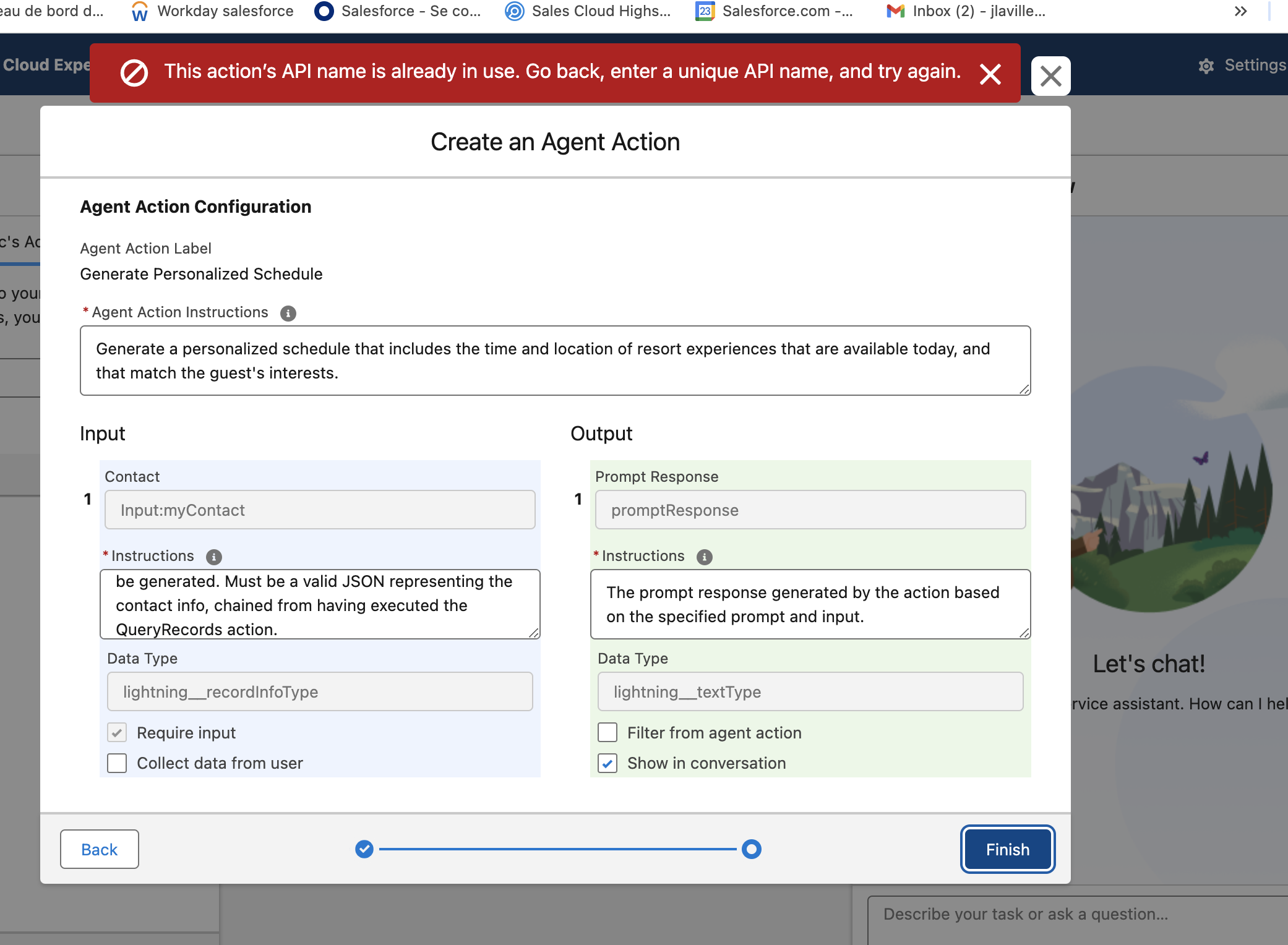Screen dimensions: 1288x945
Task: Click the Back button
Action: [x=99, y=849]
